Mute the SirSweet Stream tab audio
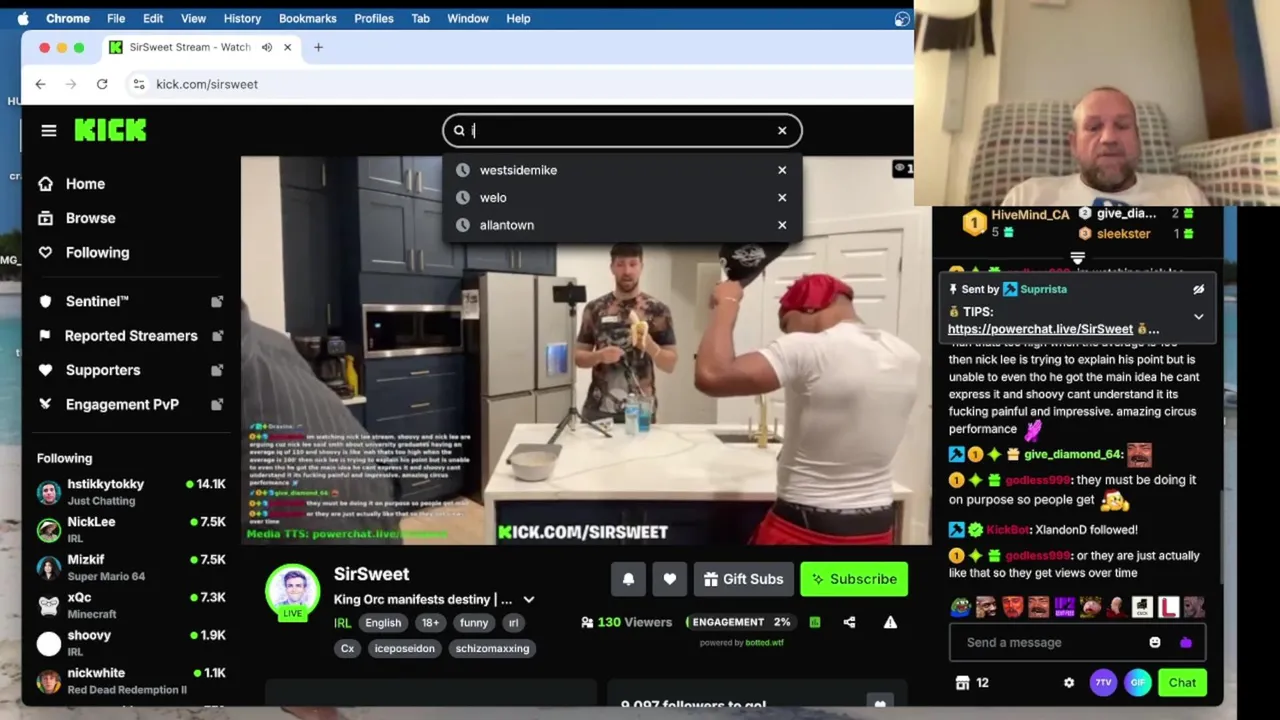The height and width of the screenshot is (720, 1280). (x=267, y=47)
